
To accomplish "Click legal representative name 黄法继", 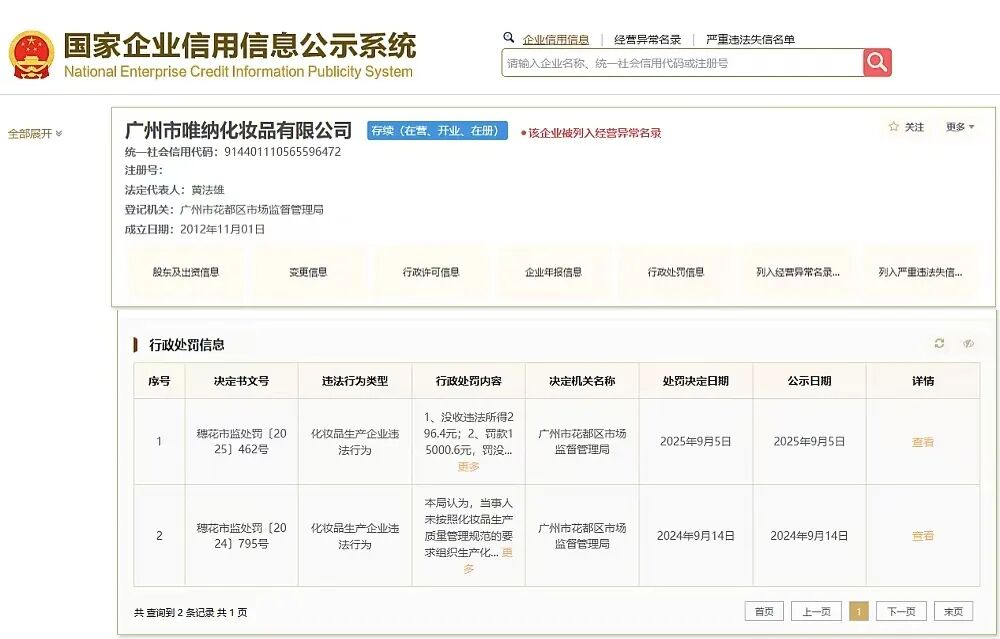I will click(208, 190).
